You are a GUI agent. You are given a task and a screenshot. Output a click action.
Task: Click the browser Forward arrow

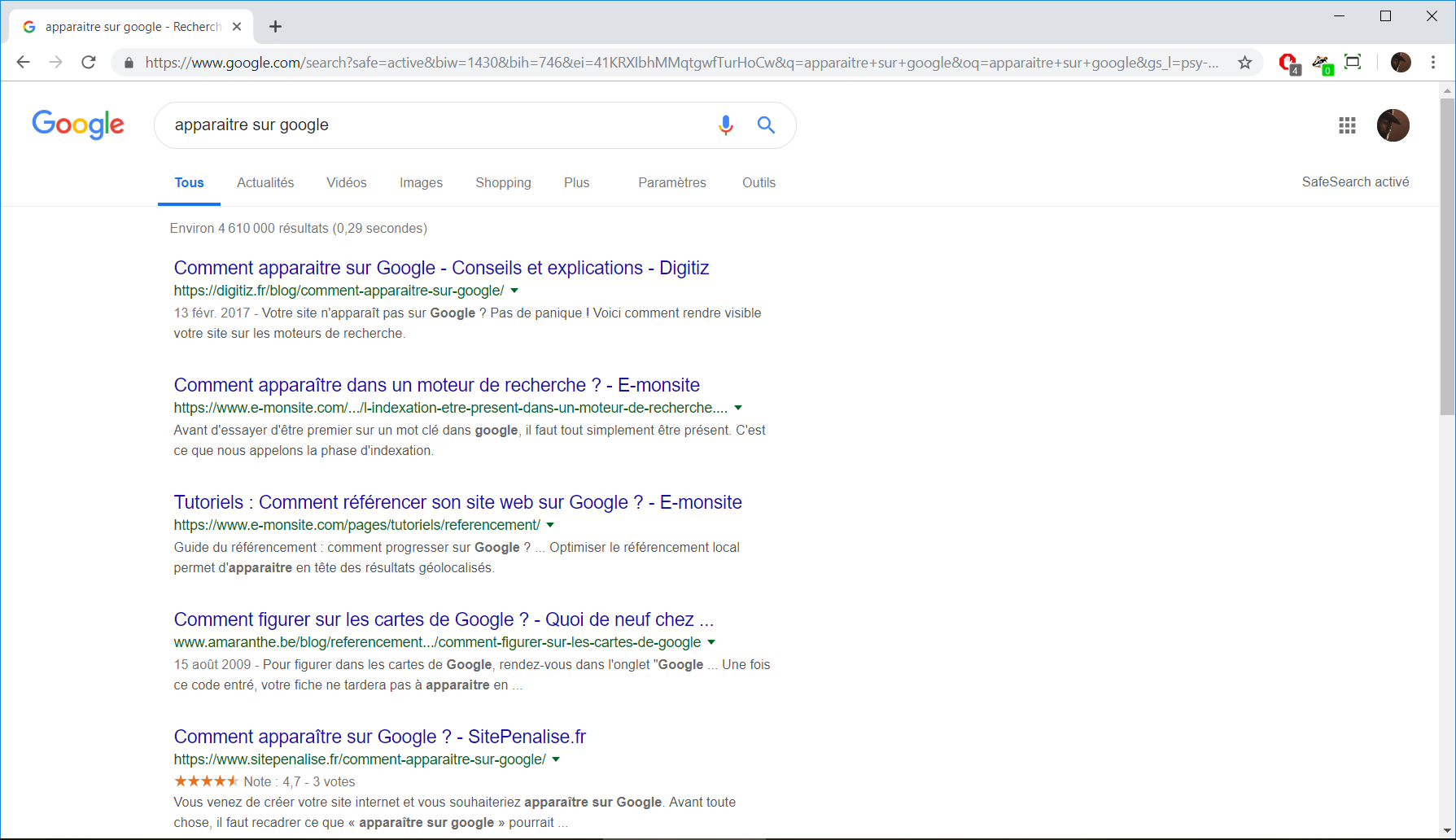point(55,62)
